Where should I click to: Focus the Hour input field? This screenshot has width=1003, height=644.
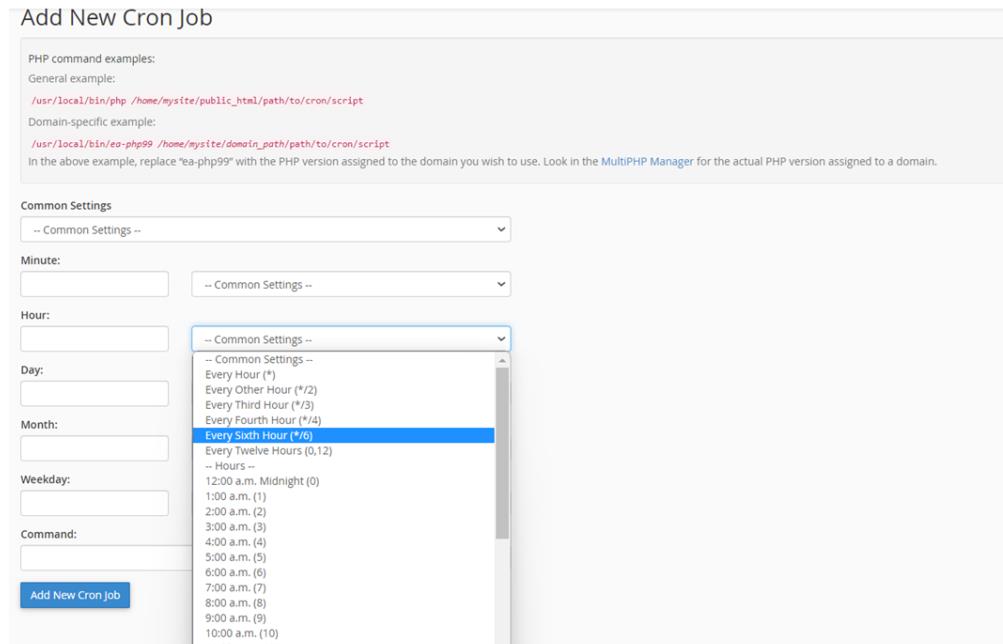tap(95, 339)
